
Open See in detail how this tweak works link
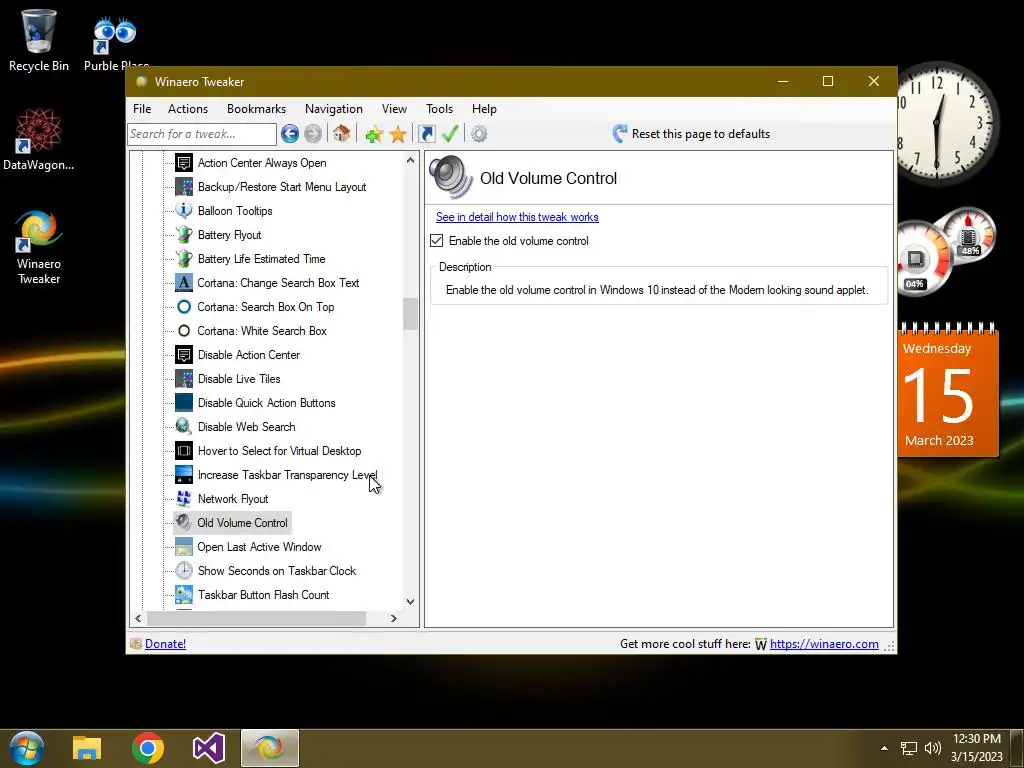tap(517, 217)
